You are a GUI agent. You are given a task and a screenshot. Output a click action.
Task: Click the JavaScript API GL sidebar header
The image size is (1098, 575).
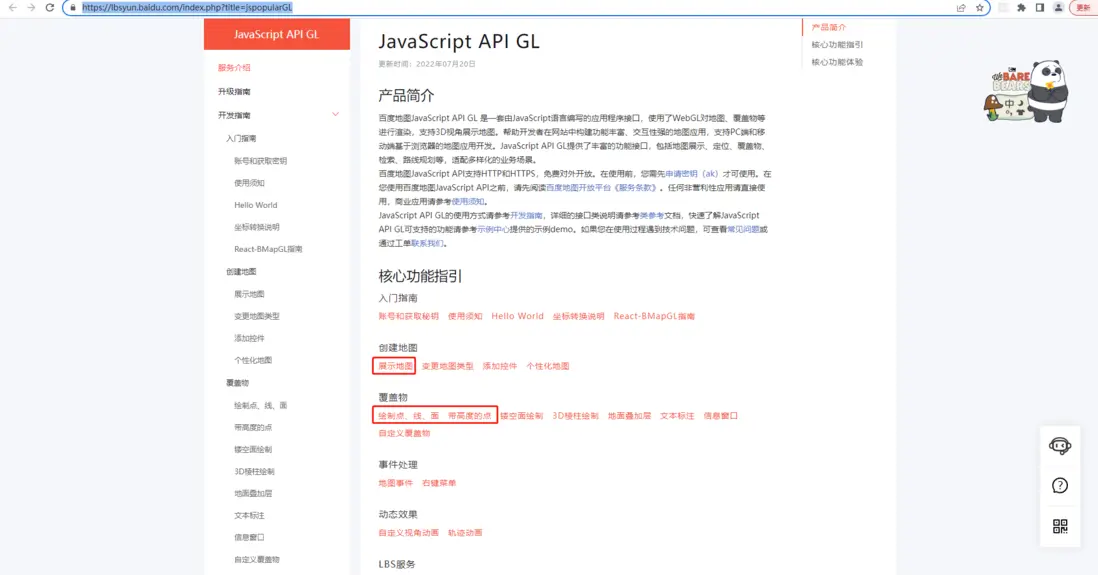277,34
